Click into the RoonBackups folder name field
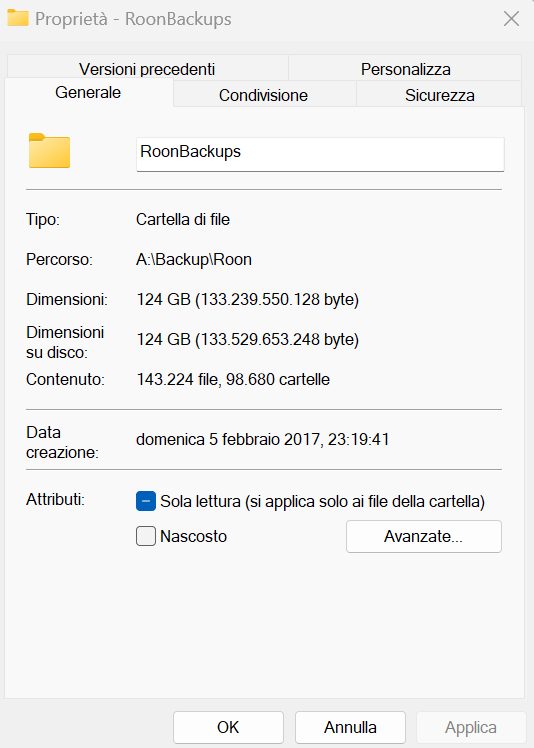The height and width of the screenshot is (748, 534). point(320,154)
